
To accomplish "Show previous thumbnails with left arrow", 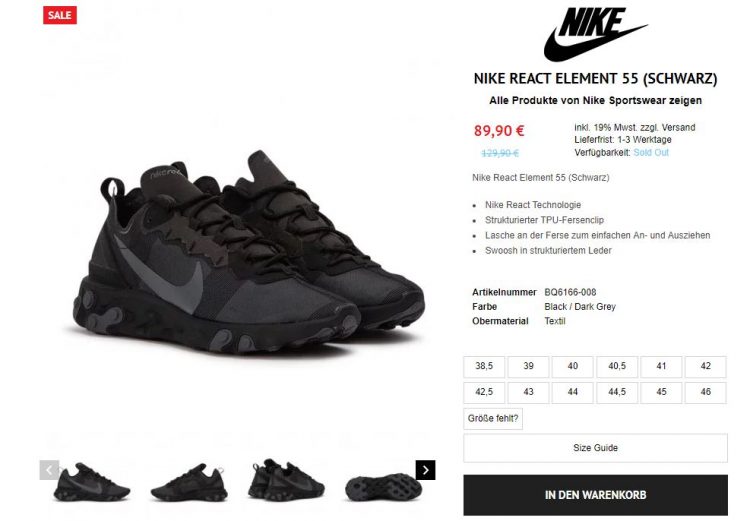I will (x=49, y=470).
